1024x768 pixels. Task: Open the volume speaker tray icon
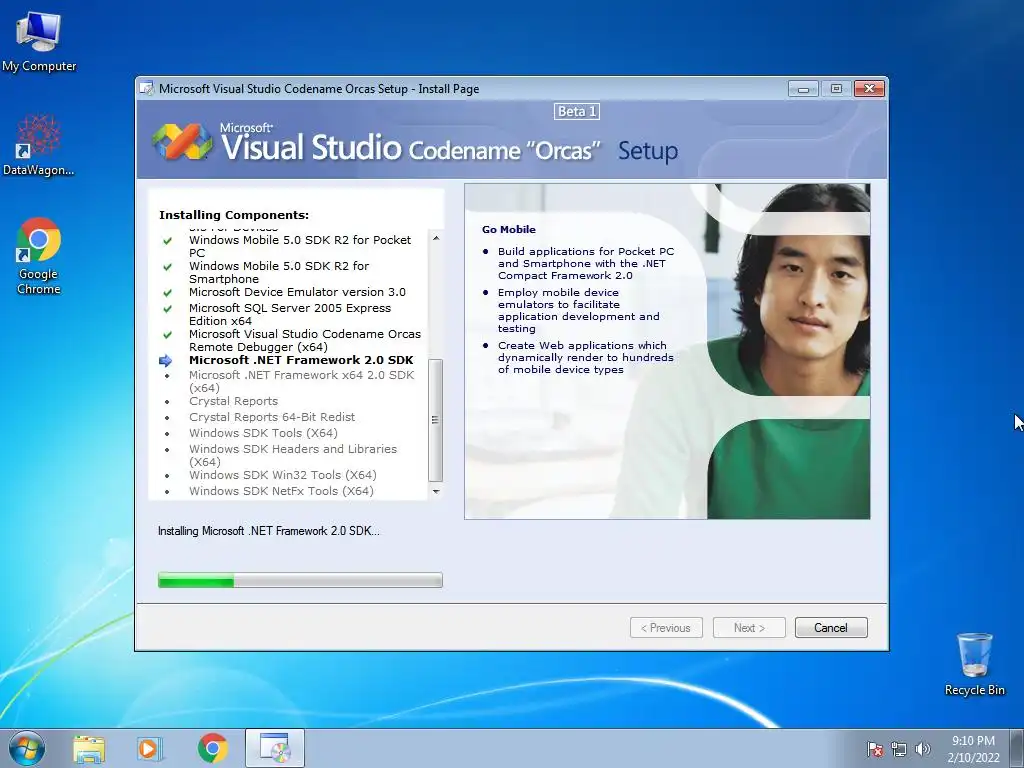(x=923, y=749)
